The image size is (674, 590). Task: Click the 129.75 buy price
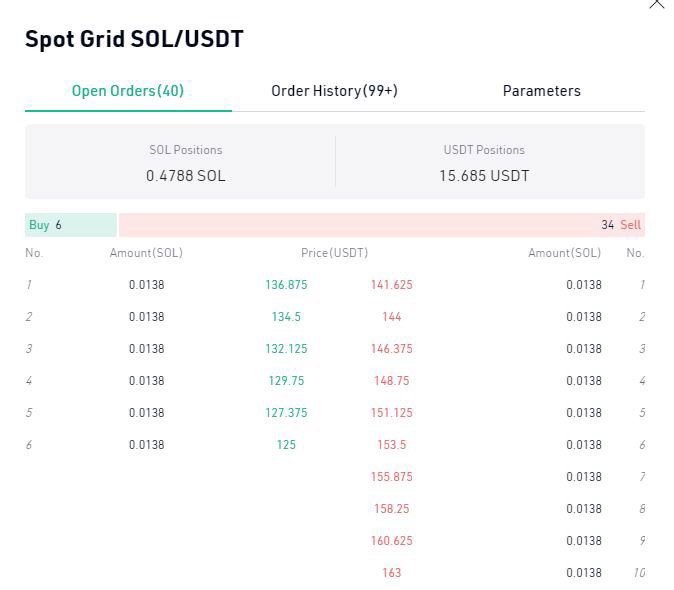(286, 381)
